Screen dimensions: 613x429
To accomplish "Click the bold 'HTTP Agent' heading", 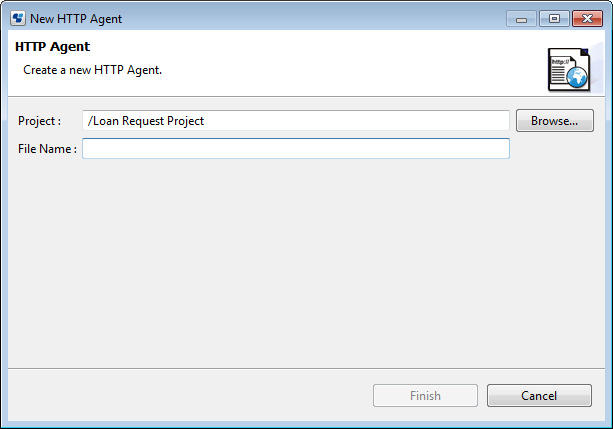I will tap(52, 47).
